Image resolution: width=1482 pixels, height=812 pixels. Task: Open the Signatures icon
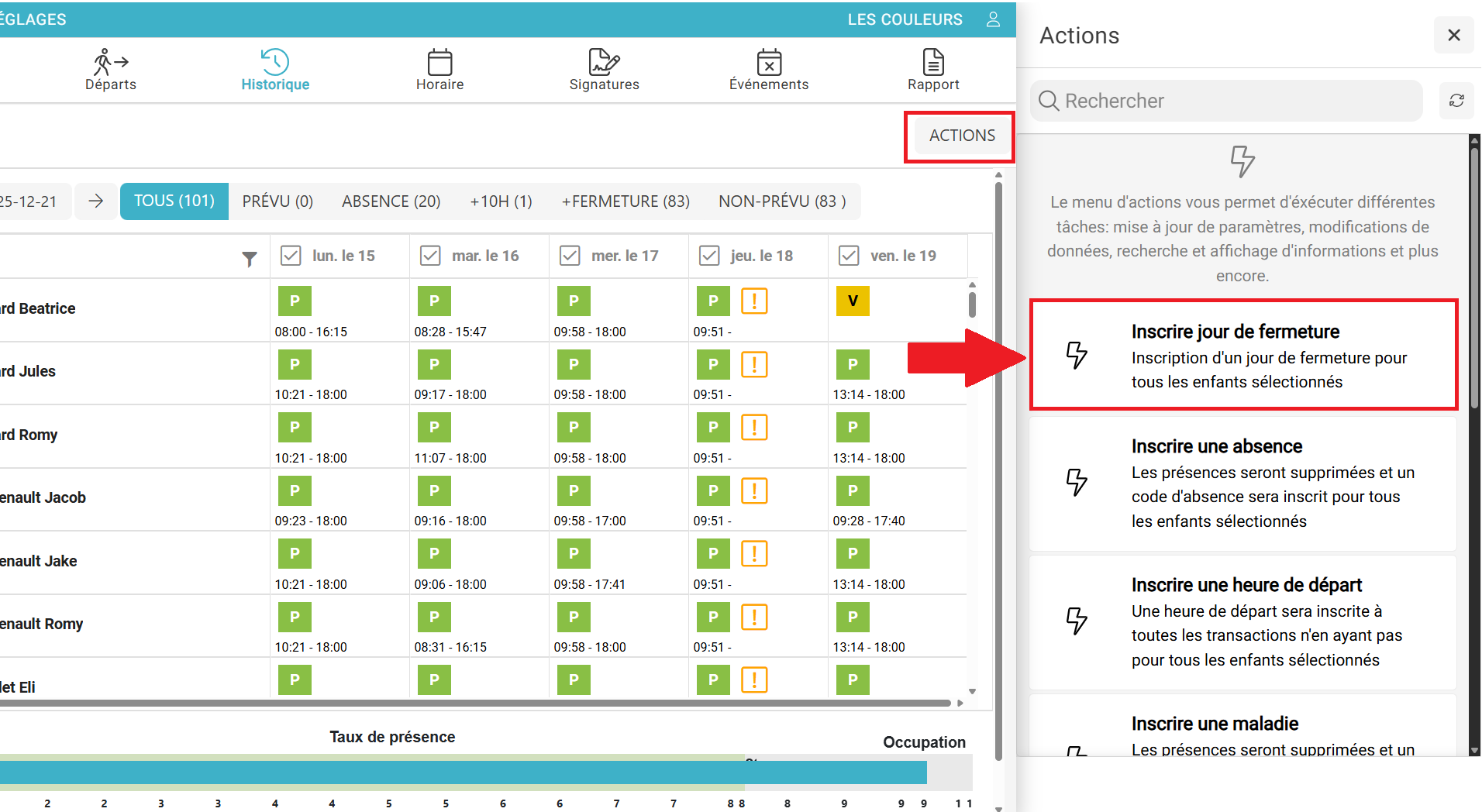[604, 62]
